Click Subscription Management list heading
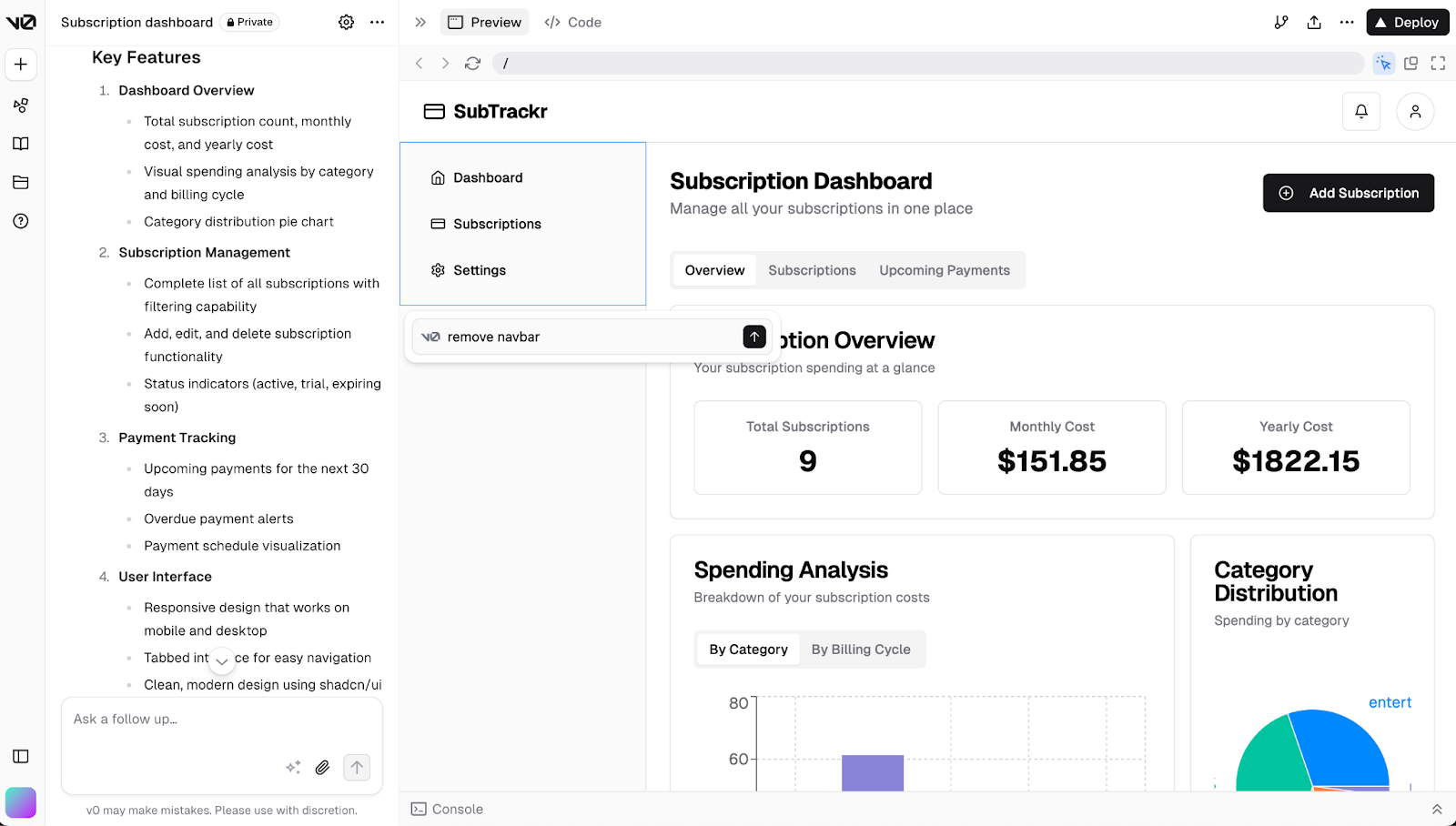The width and height of the screenshot is (1456, 826). (205, 252)
